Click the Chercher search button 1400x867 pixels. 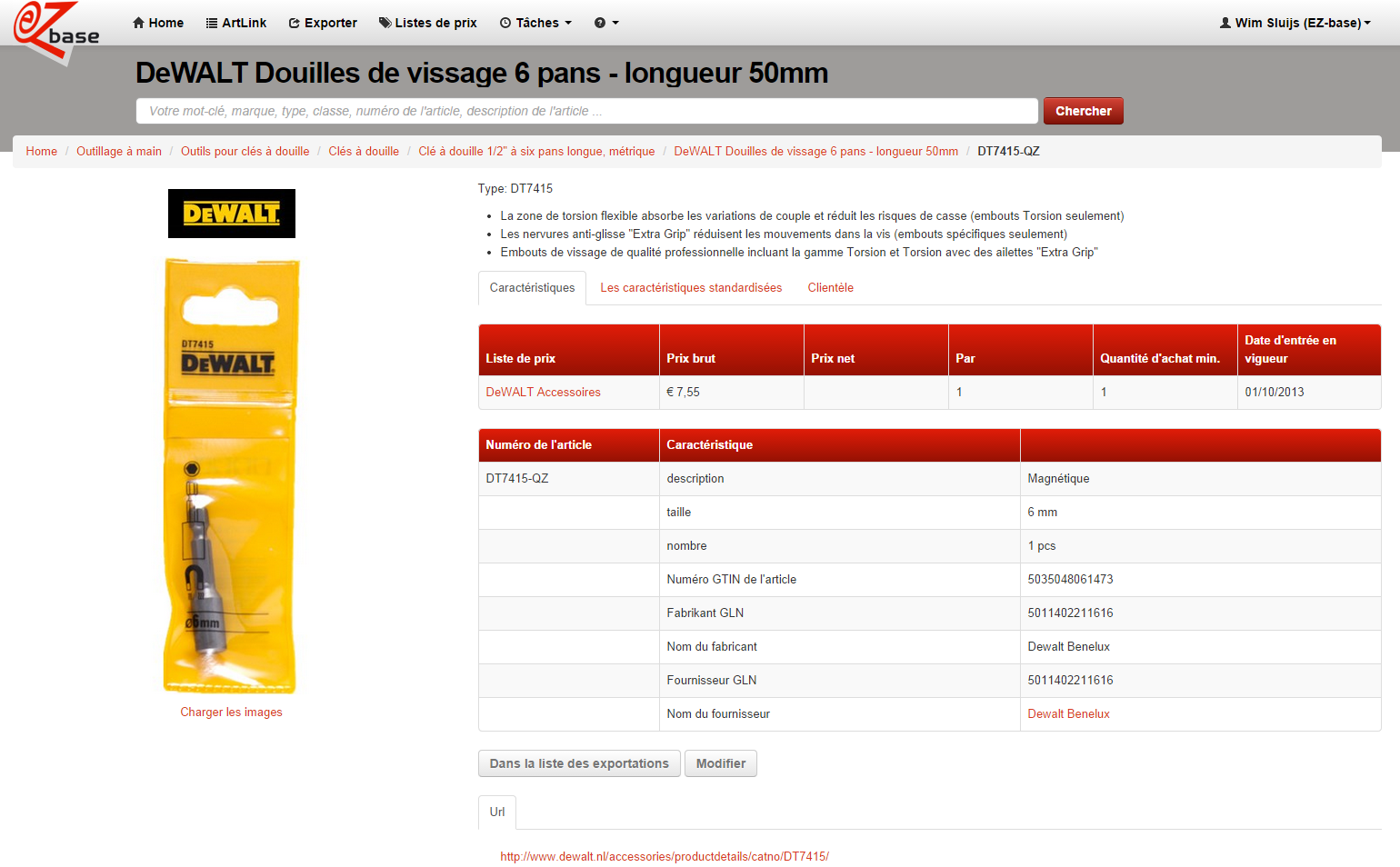[x=1084, y=111]
